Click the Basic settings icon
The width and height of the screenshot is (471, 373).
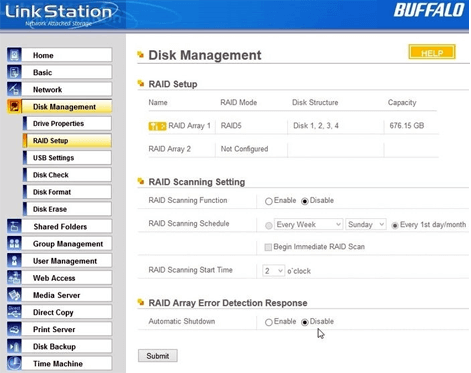(14, 72)
